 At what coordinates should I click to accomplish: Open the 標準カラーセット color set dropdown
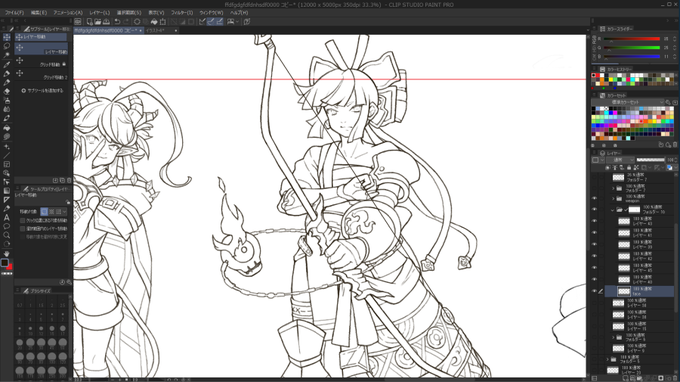pyautogui.click(x=628, y=102)
